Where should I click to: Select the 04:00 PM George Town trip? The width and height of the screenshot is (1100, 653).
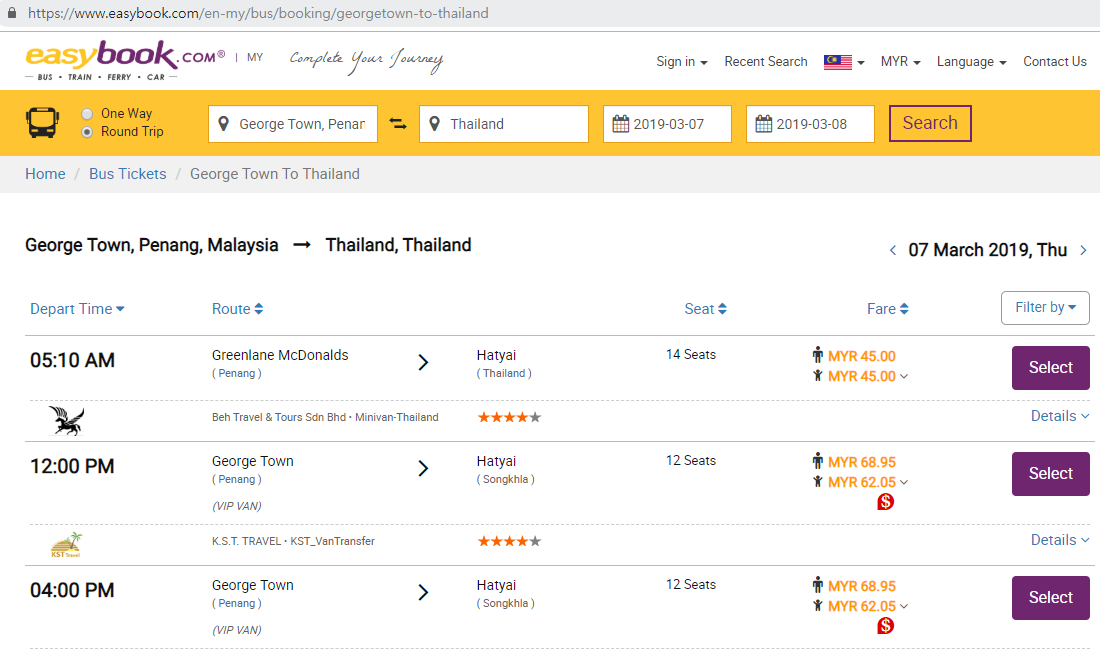pyautogui.click(x=1050, y=598)
